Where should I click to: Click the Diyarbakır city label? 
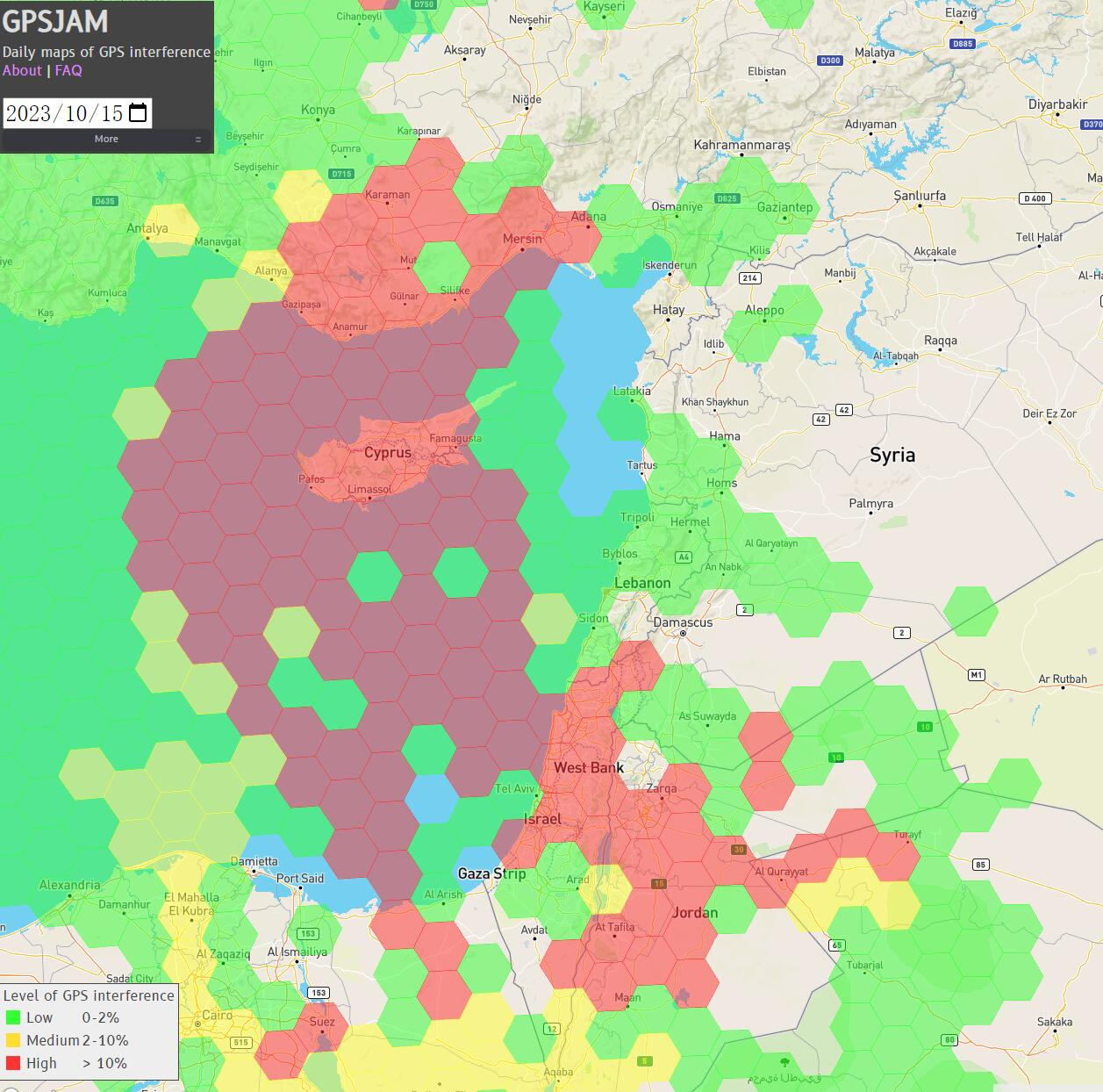[x=1057, y=104]
